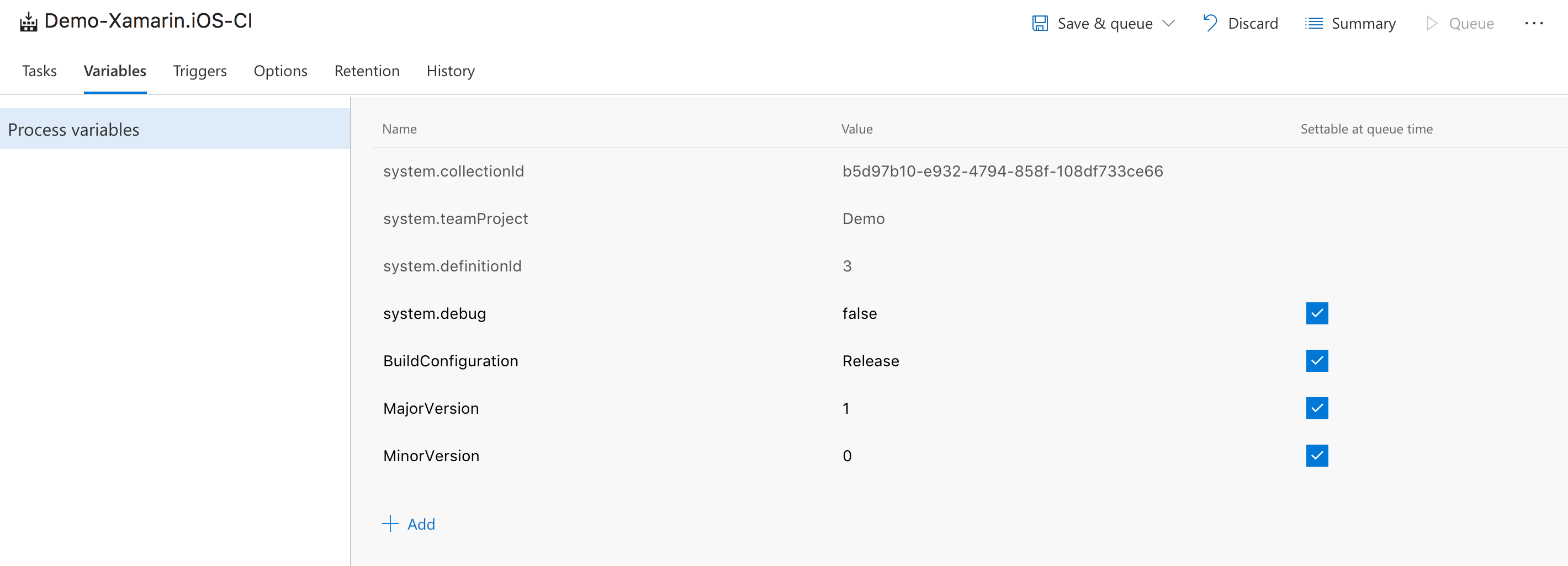Go to the Retention tab
The width and height of the screenshot is (1568, 566).
pyautogui.click(x=367, y=71)
